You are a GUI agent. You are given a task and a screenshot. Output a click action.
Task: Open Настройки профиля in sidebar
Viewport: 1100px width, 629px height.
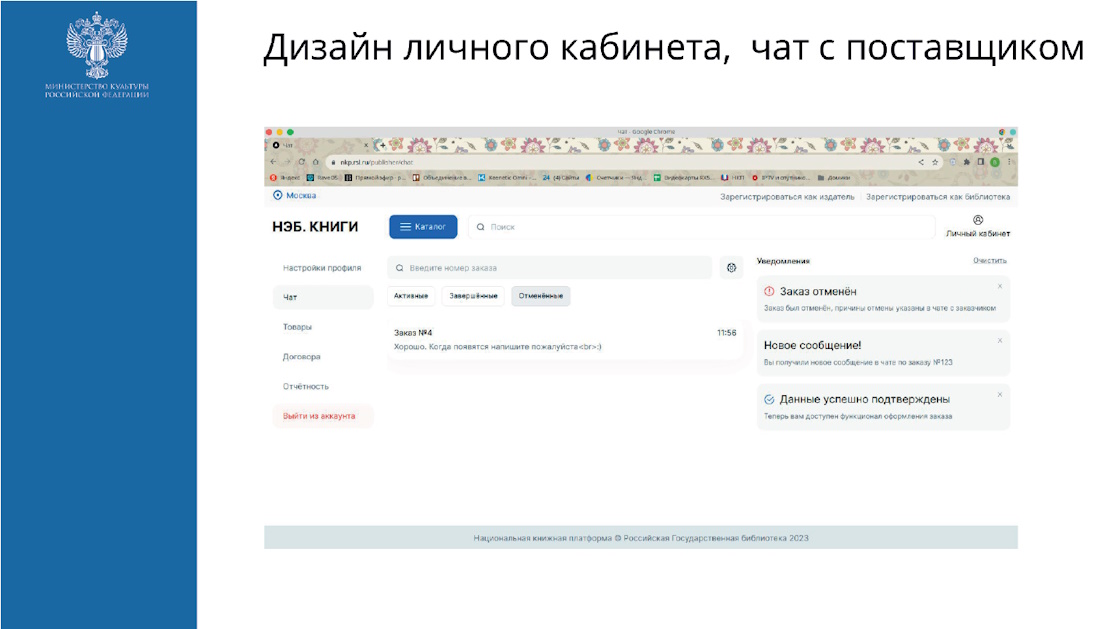coord(322,268)
